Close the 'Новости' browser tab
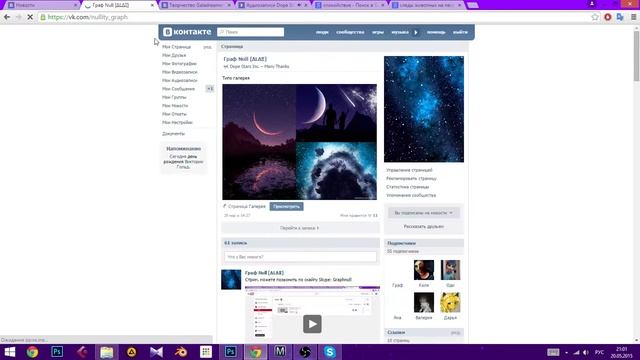This screenshot has width=640, height=360. point(76,5)
